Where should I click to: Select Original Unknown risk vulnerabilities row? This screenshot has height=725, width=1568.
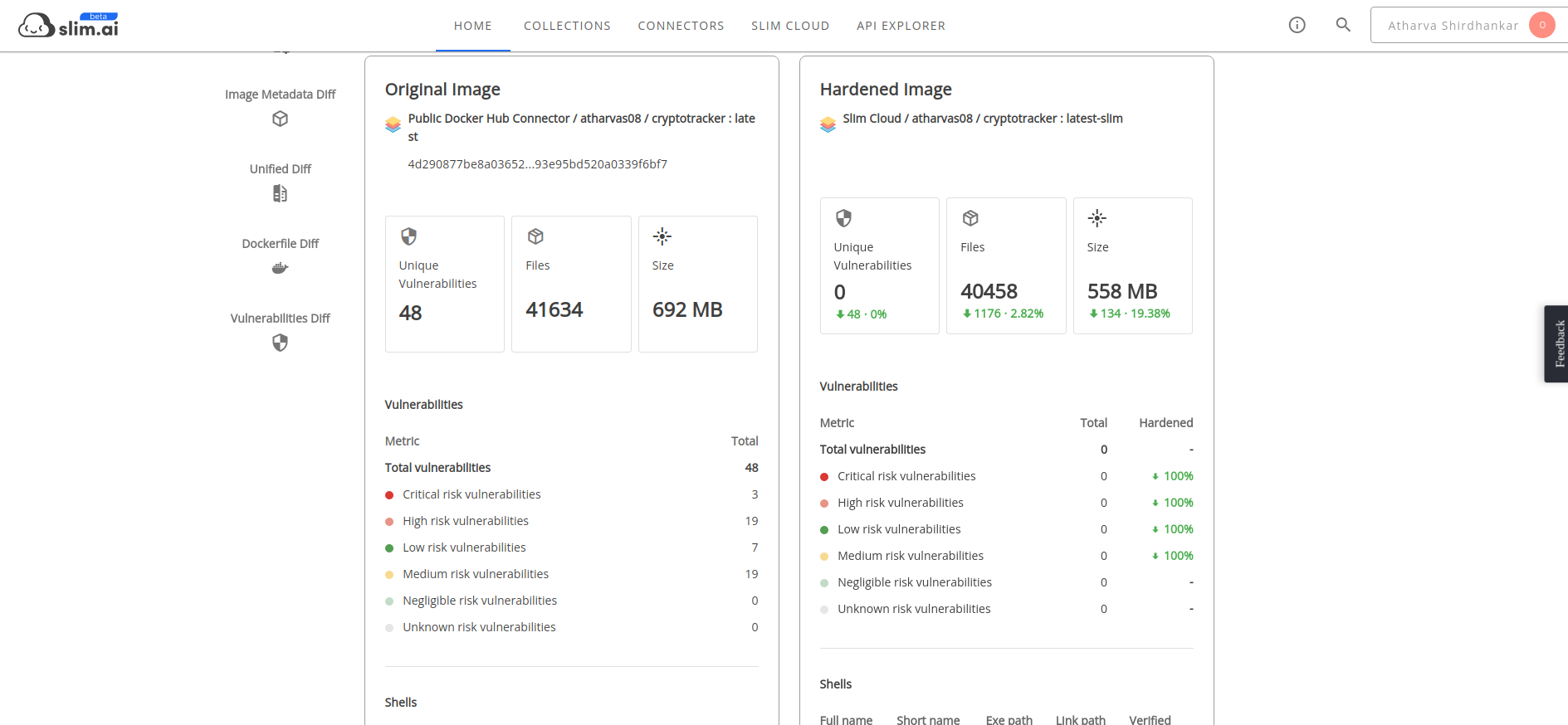pyautogui.click(x=572, y=627)
